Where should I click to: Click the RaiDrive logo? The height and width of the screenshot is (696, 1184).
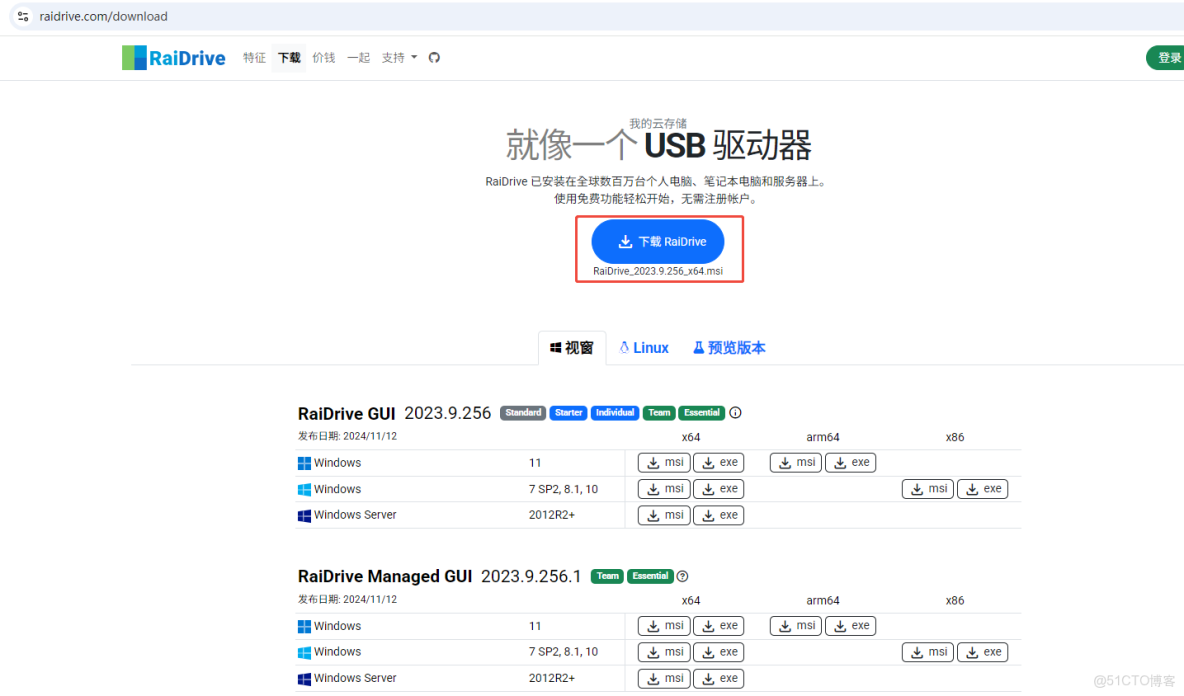tap(173, 57)
